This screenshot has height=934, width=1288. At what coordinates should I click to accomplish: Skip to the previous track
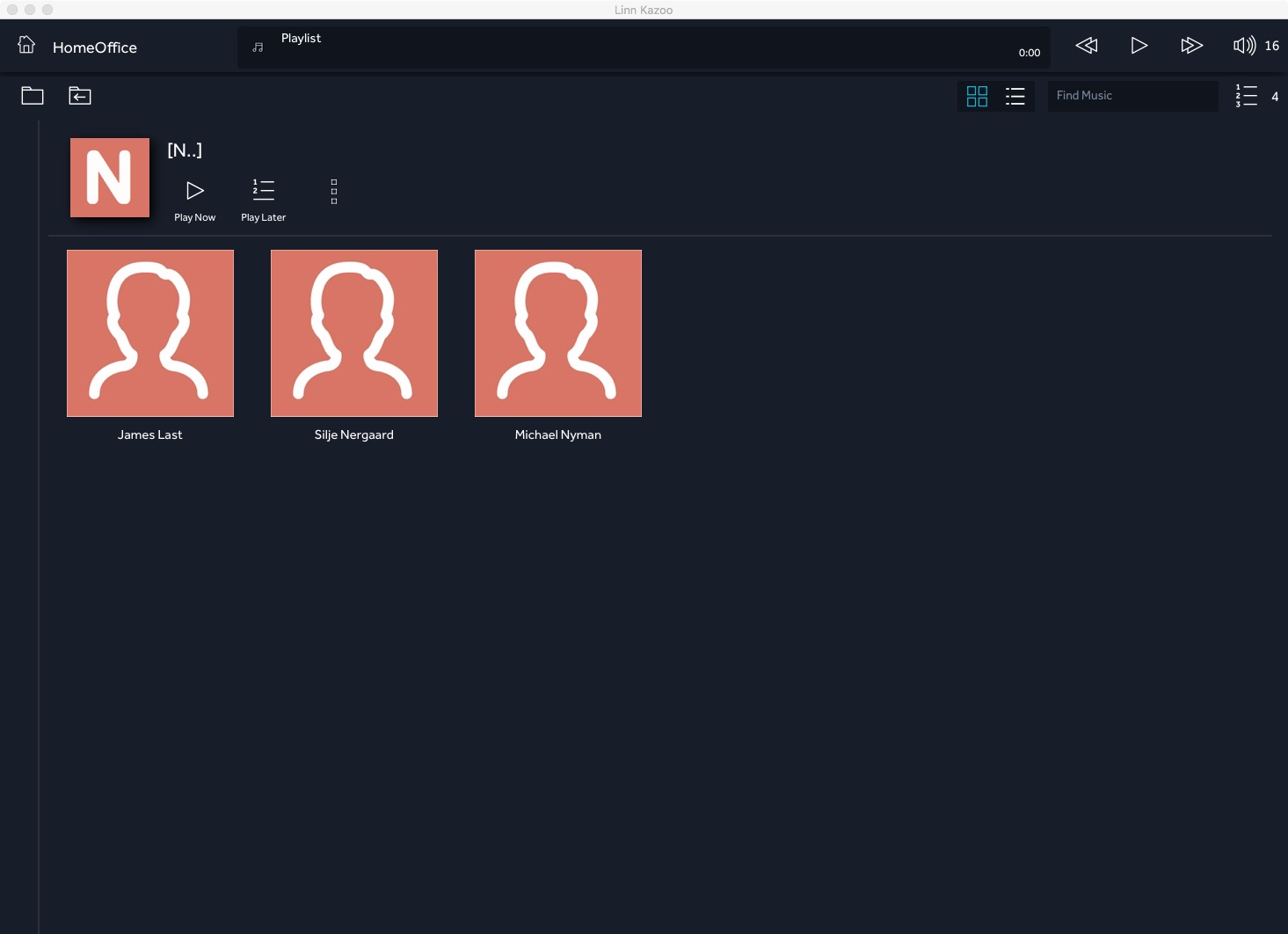[x=1087, y=46]
